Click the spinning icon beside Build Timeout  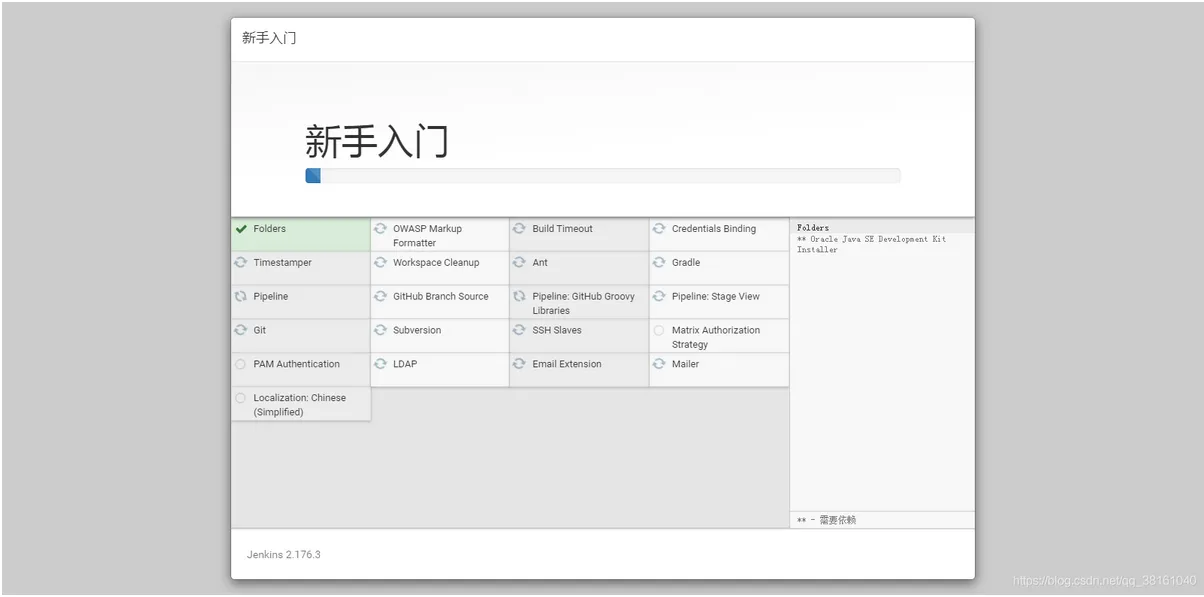tap(519, 229)
